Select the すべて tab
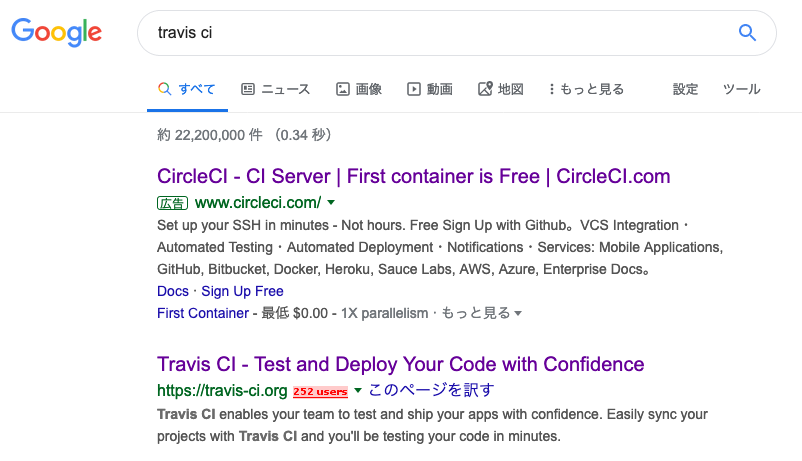Screen dimensions: 802x461 tap(187, 89)
